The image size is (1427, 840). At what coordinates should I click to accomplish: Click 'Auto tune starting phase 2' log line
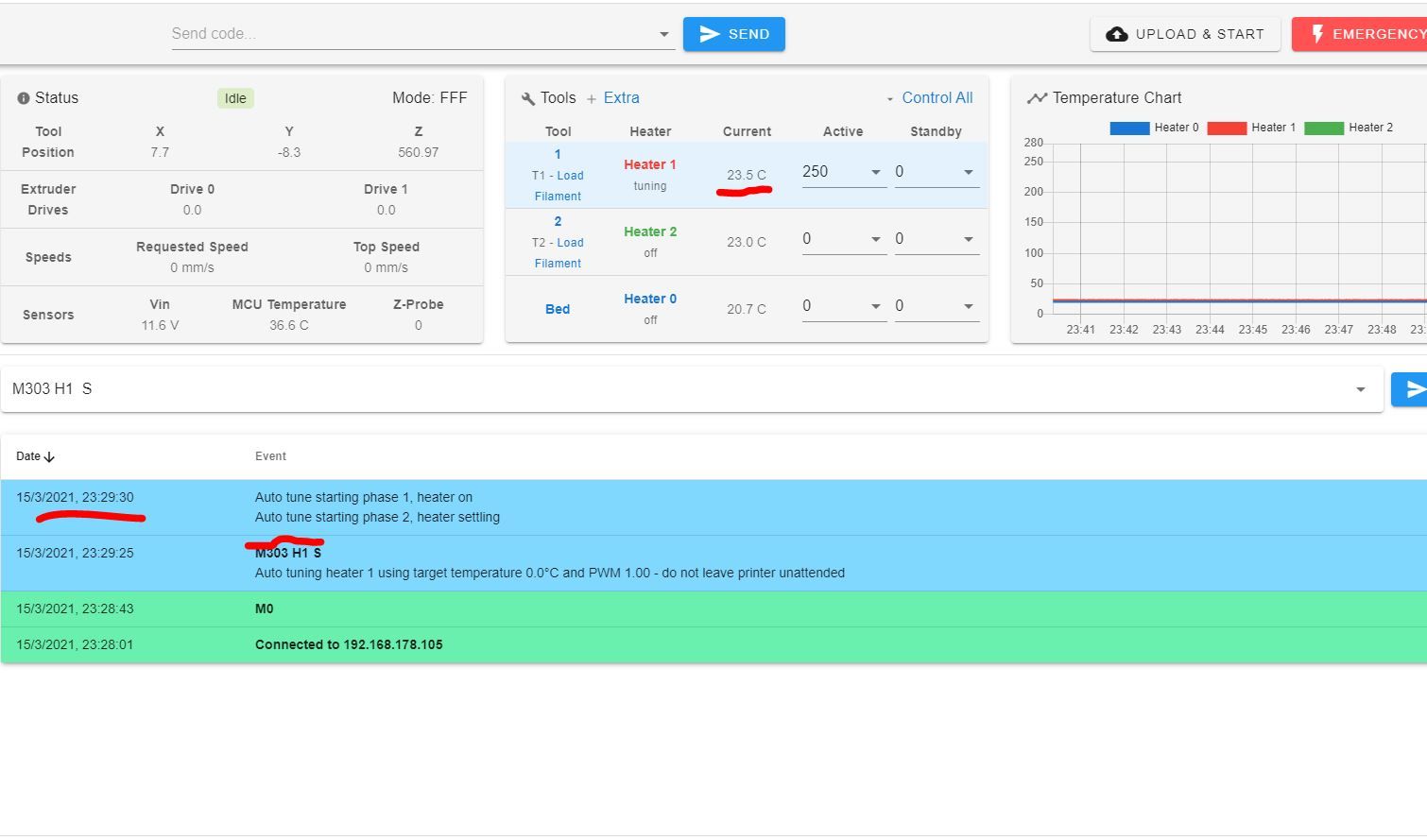tap(377, 517)
